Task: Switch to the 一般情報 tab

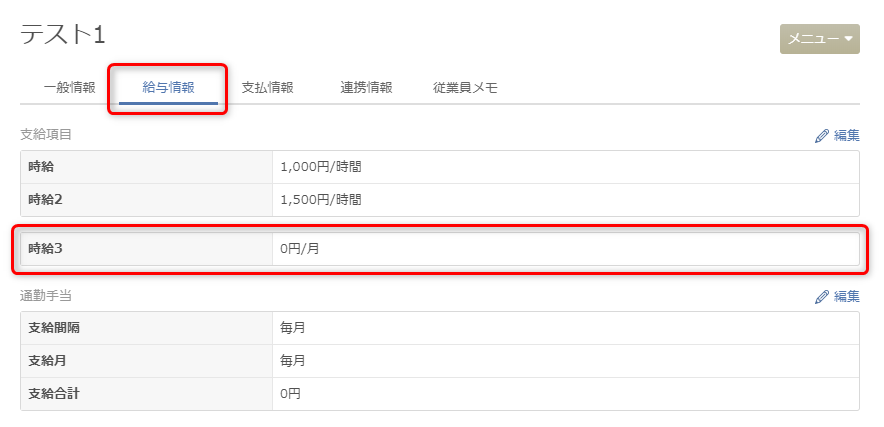Action: tap(69, 88)
